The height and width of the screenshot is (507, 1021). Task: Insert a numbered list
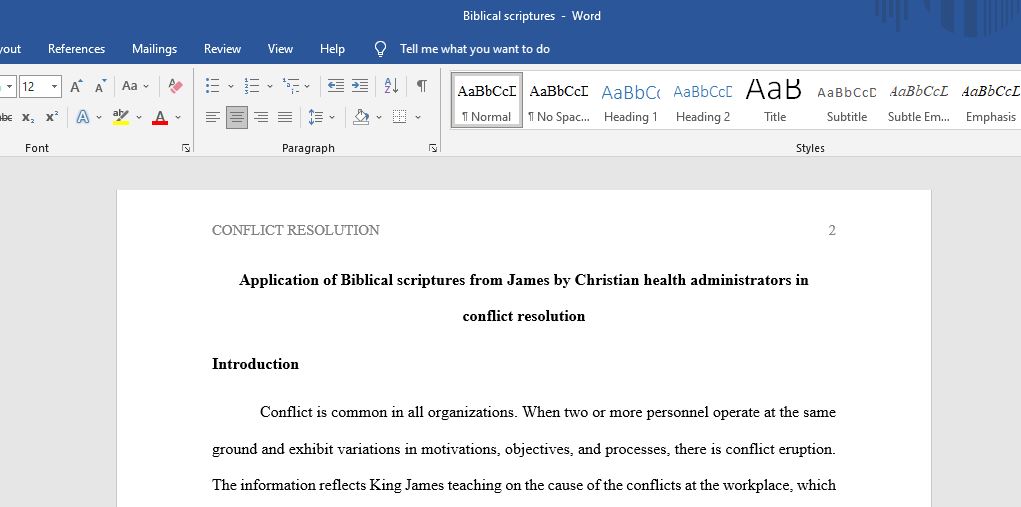tap(251, 86)
